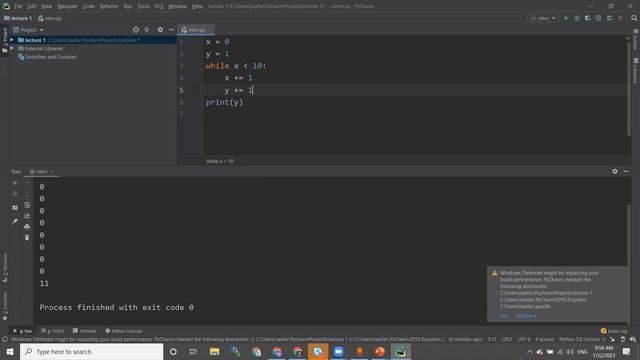Open the Actions dropdown in the notification
The height and width of the screenshot is (360, 640).
[526, 316]
